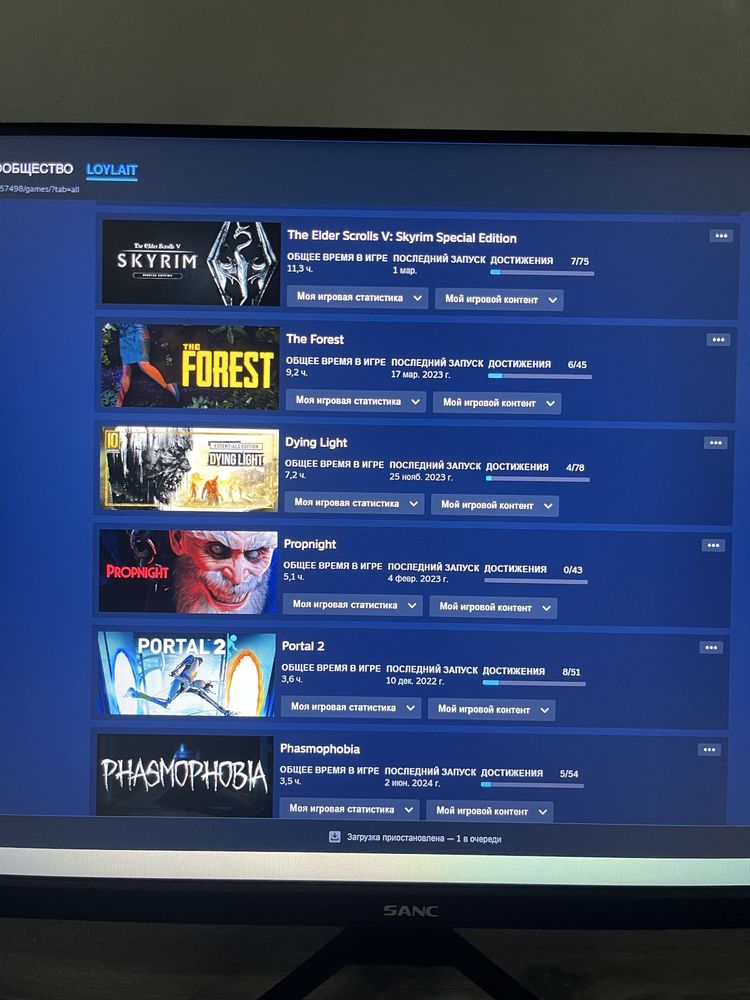Click Phasmophobia last launch '2 июн. 2024 г.'

pyautogui.click(x=412, y=783)
